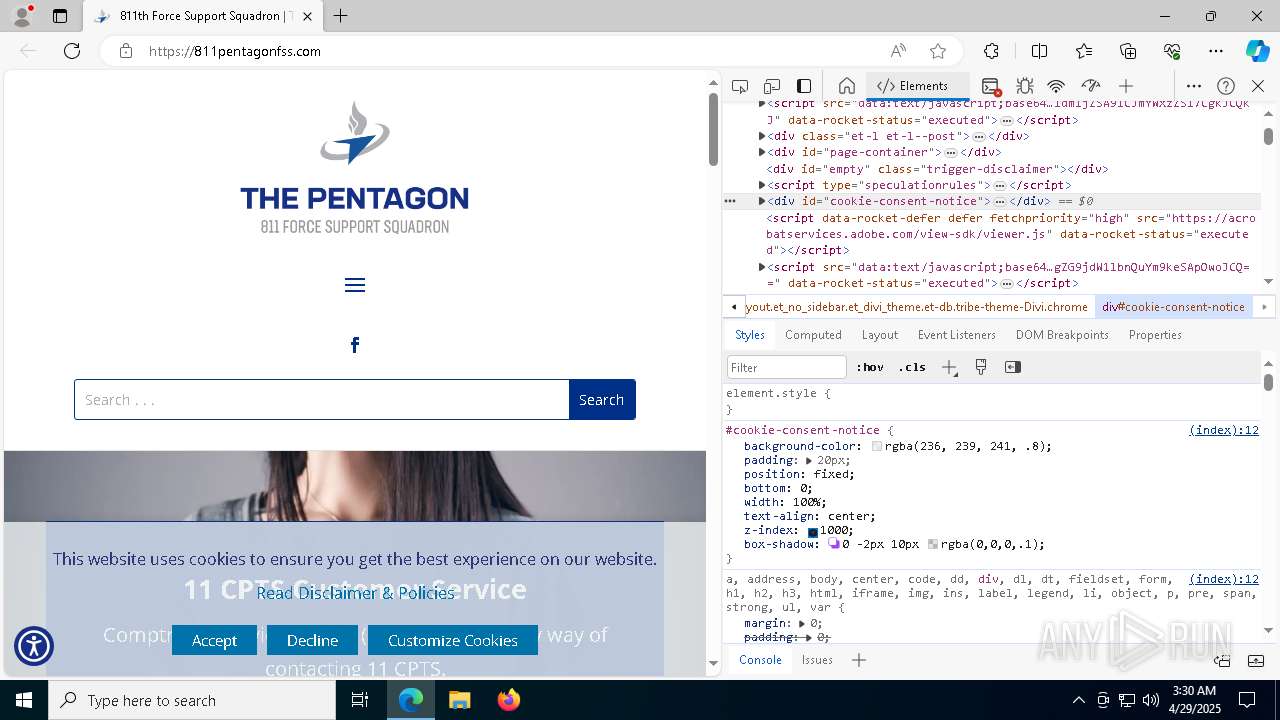Select div#cookie-consent-notice breadcrumb

point(1173,307)
